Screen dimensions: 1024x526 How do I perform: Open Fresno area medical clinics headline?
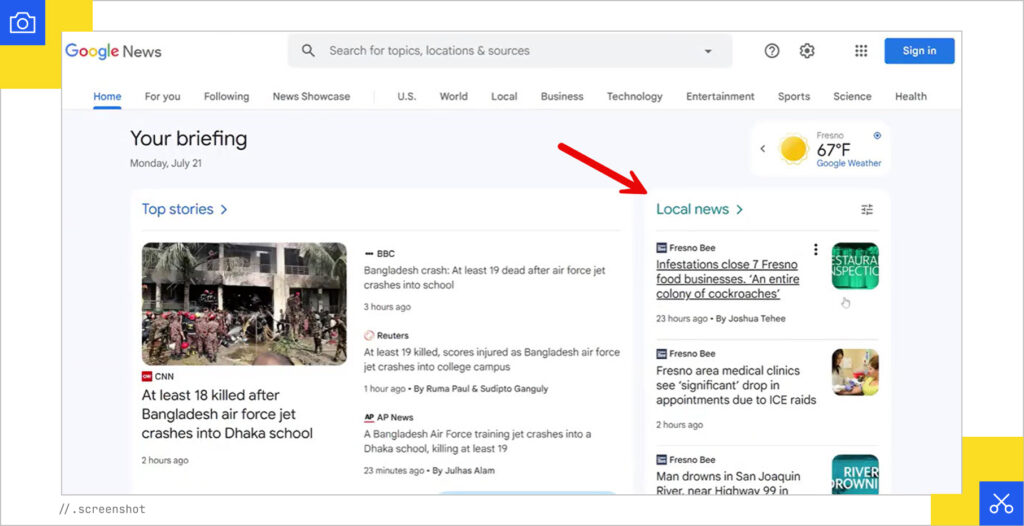click(x=736, y=385)
